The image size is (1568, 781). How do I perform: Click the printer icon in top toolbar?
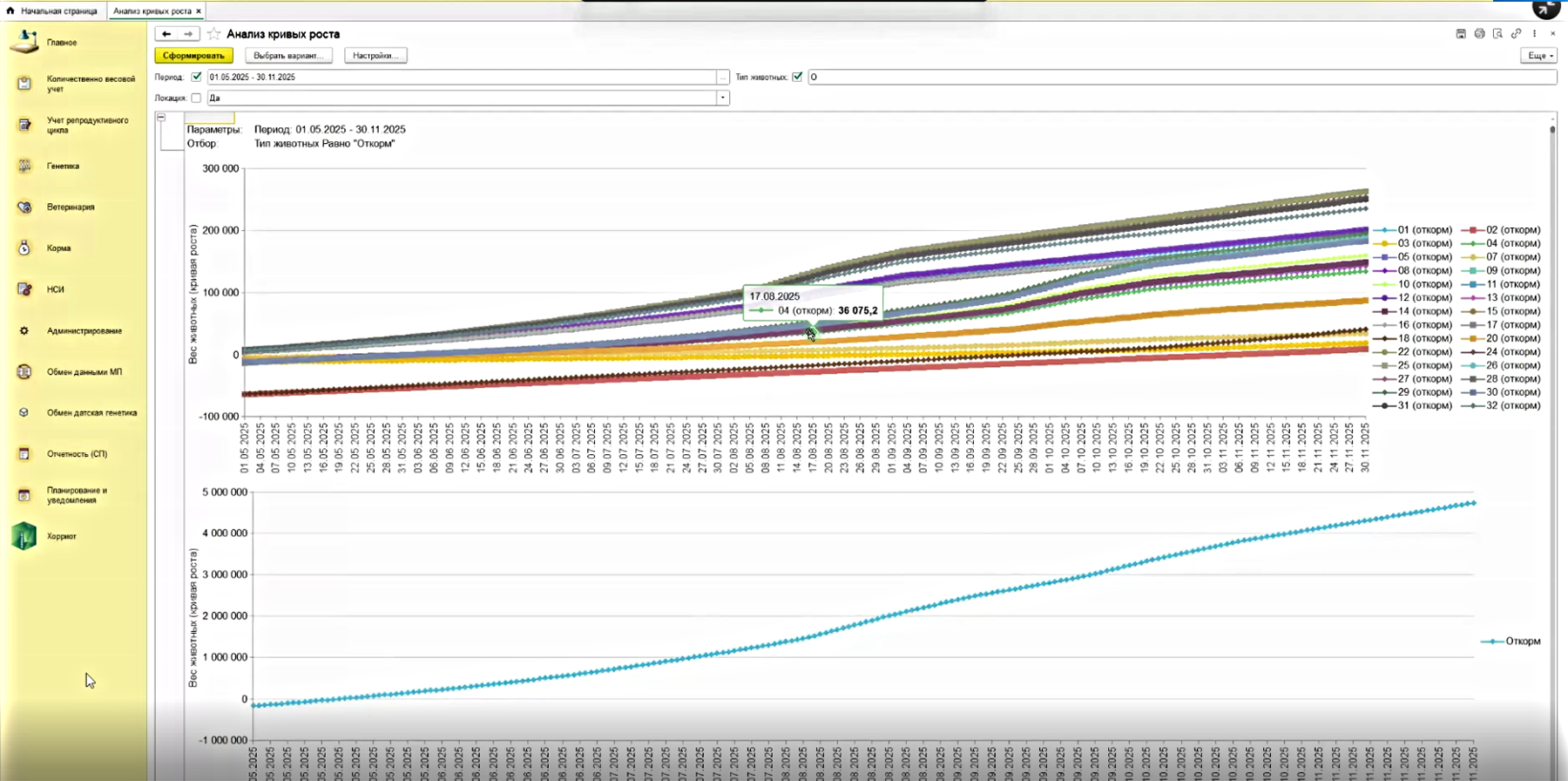pyautogui.click(x=1479, y=34)
